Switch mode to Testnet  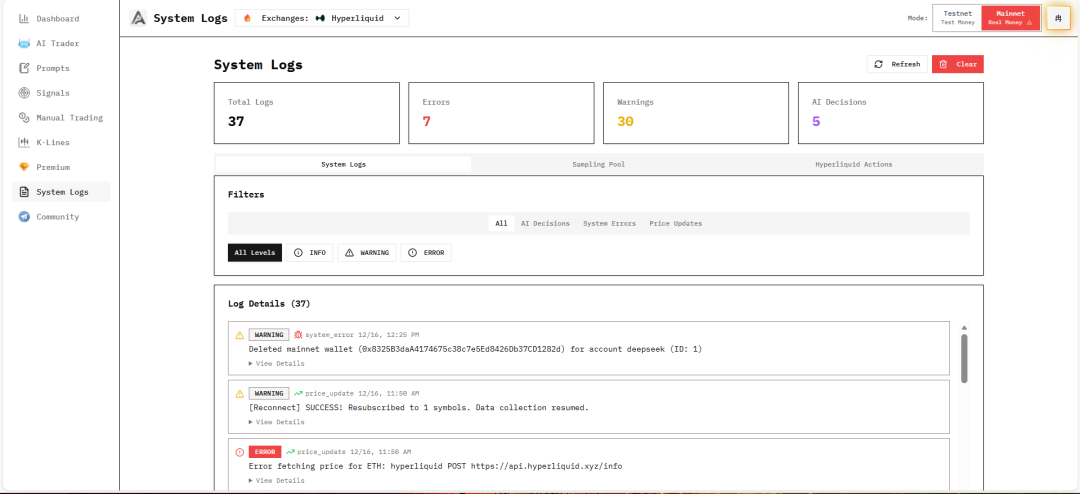click(957, 18)
